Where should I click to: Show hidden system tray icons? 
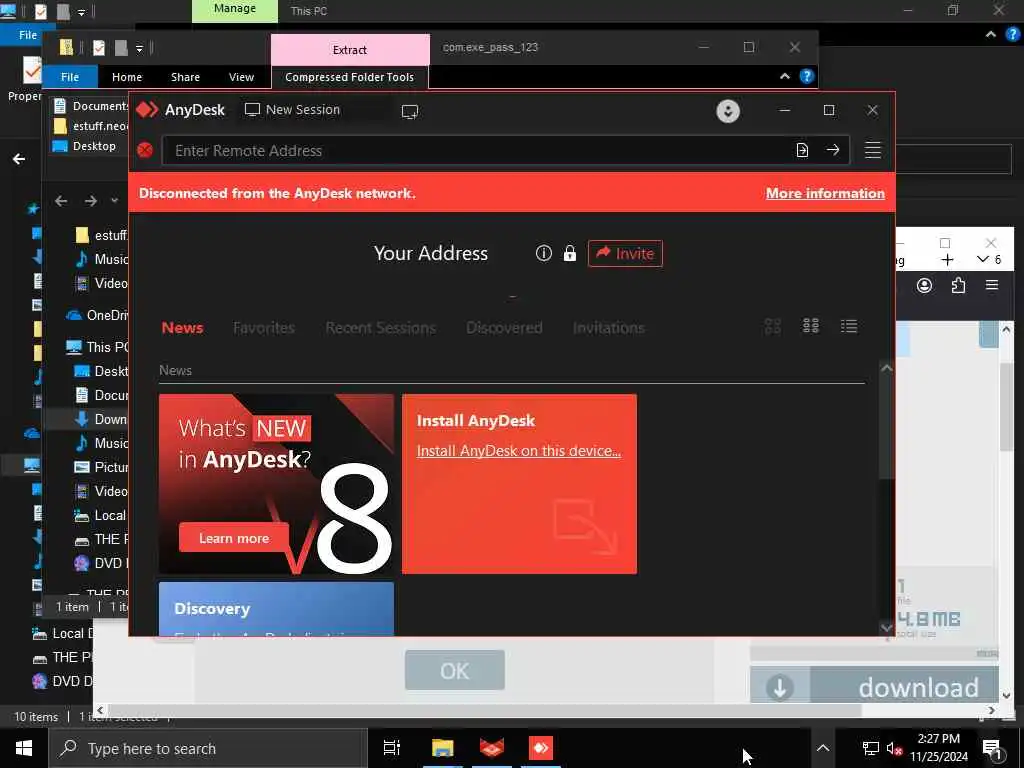point(823,748)
